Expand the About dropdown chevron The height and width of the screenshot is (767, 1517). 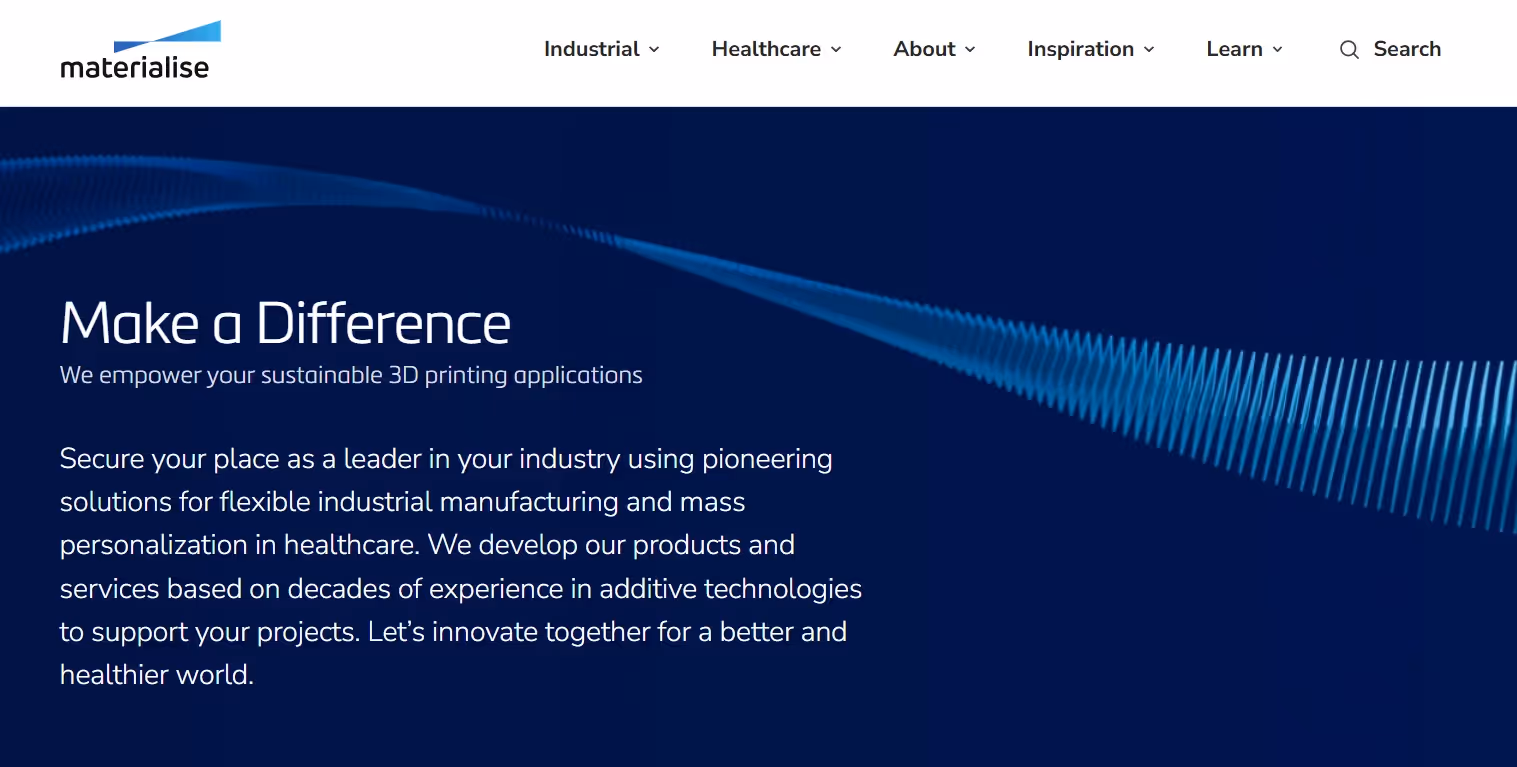[970, 49]
